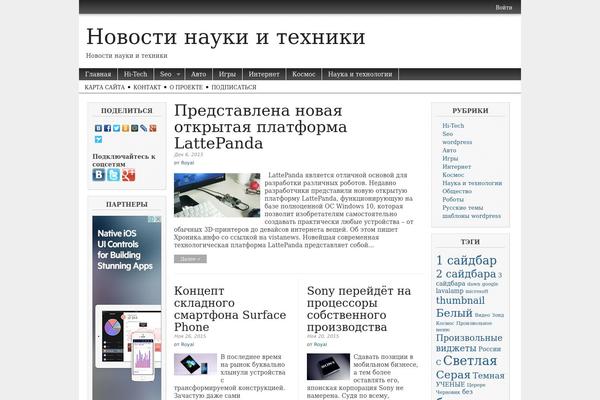Image resolution: width=600 pixels, height=400 pixels.
Task: Click the УЧЕНЫЕ tag
Action: click(450, 385)
